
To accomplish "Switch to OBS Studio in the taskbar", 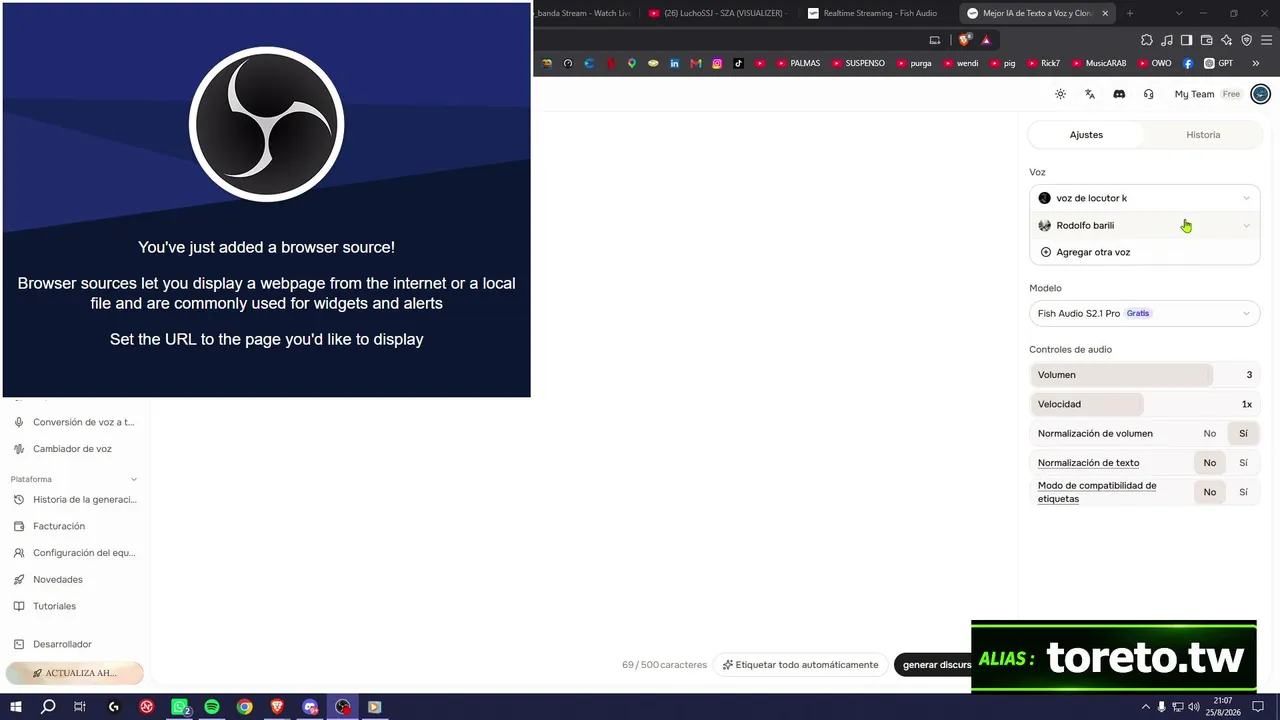I will [343, 707].
